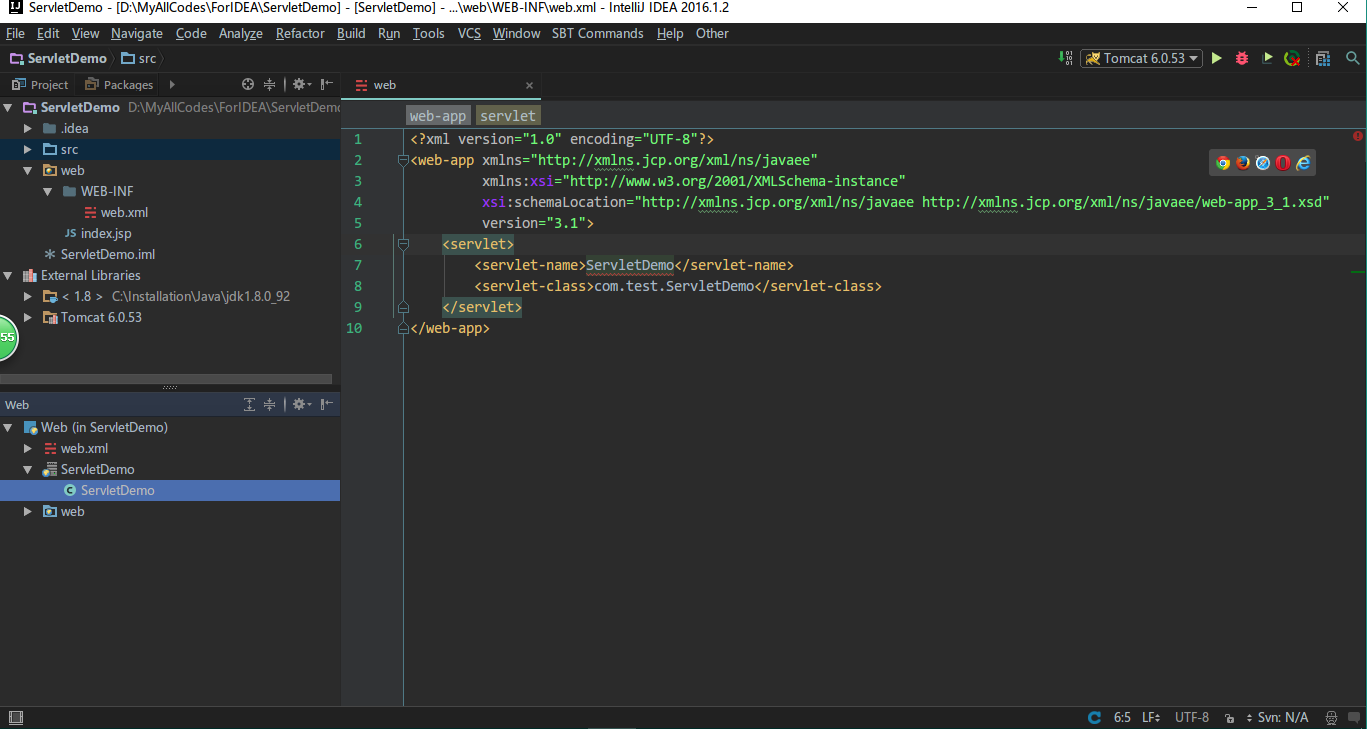
Task: Open file in Firefox browser icon
Action: [1242, 163]
